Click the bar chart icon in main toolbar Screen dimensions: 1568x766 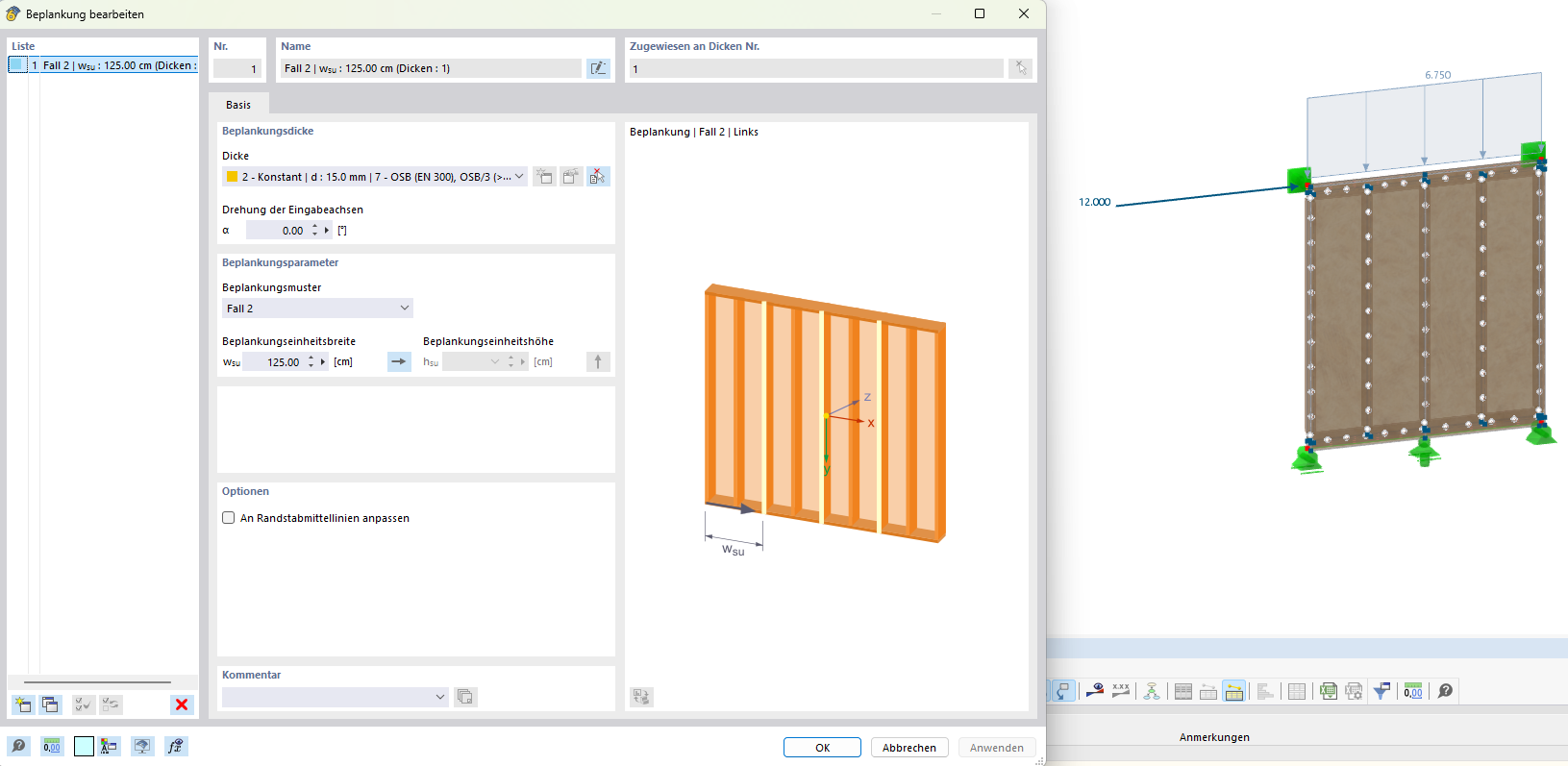click(1265, 691)
